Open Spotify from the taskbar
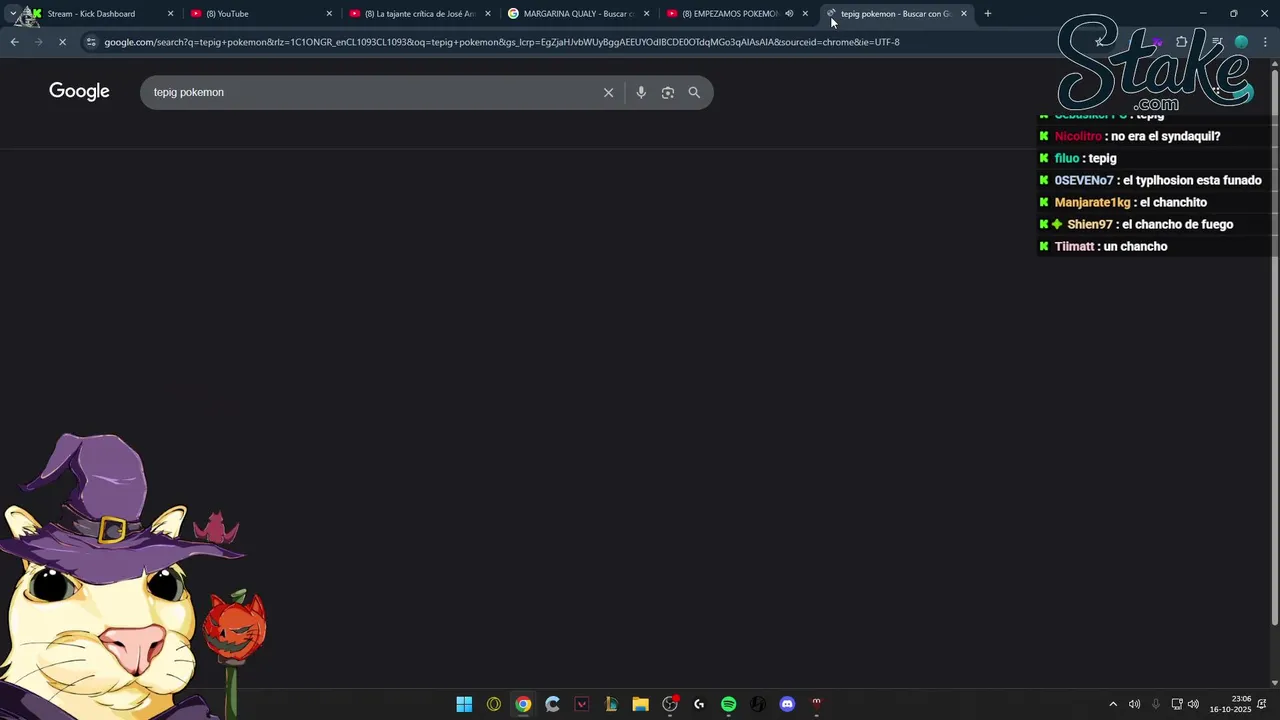Viewport: 1280px width, 720px height. 728,705
